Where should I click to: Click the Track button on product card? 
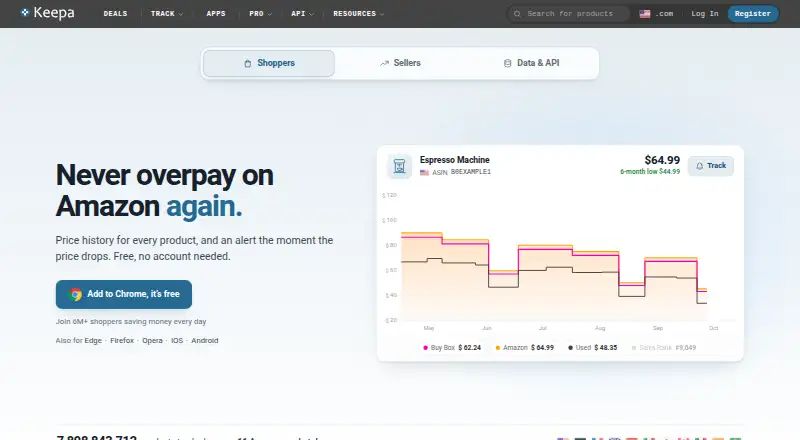coord(711,166)
